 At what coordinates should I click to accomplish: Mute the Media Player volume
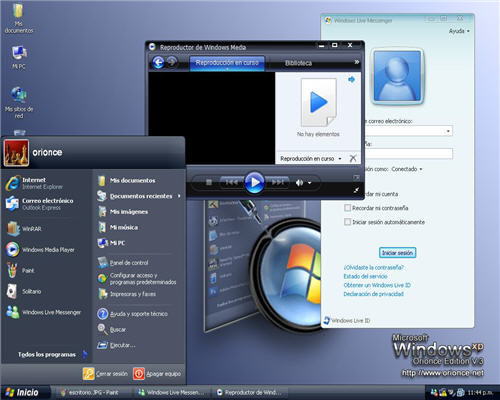click(299, 182)
